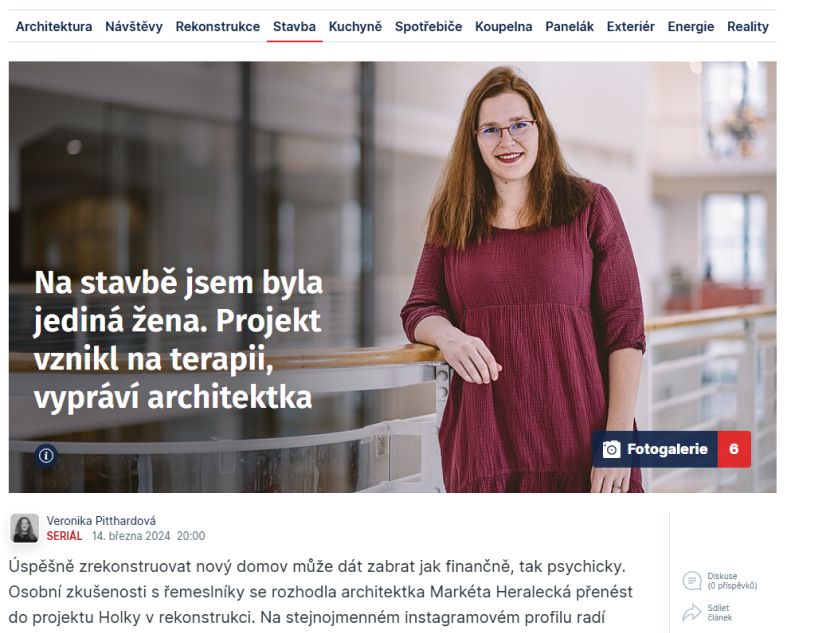
Task: Click the photo info icon on image
Action: tap(46, 455)
